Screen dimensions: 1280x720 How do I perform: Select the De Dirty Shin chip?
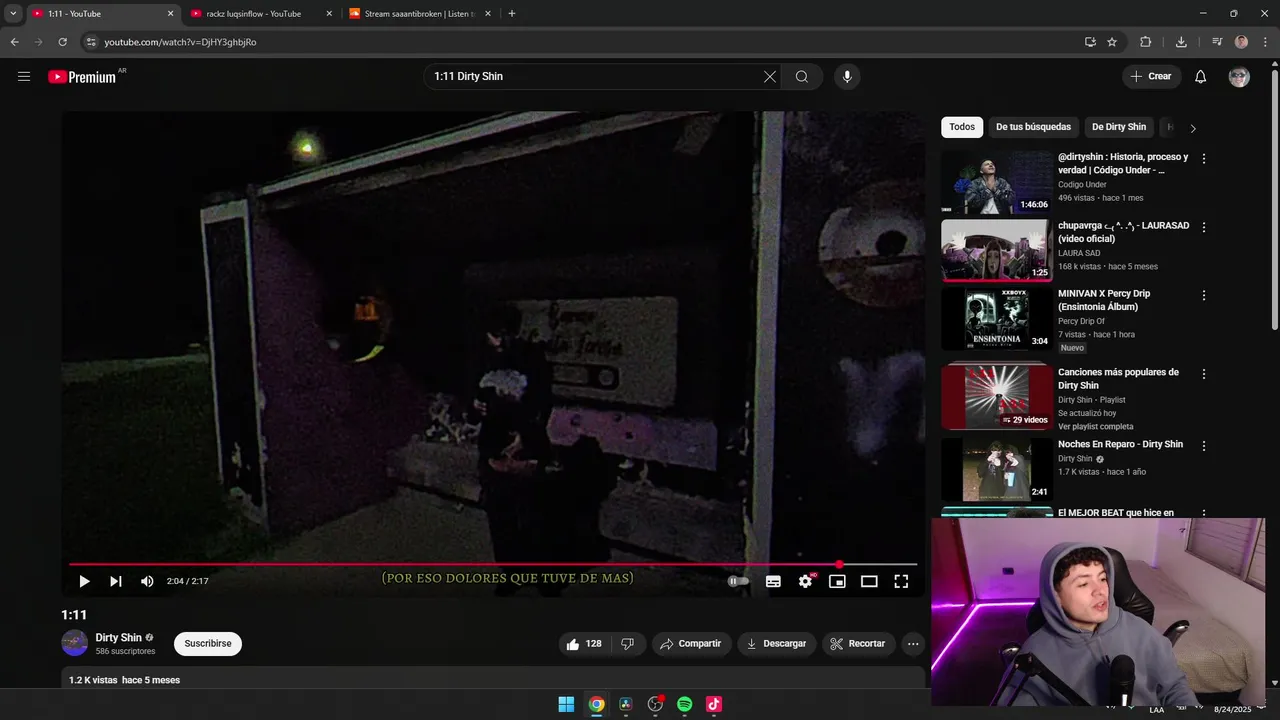(1119, 127)
